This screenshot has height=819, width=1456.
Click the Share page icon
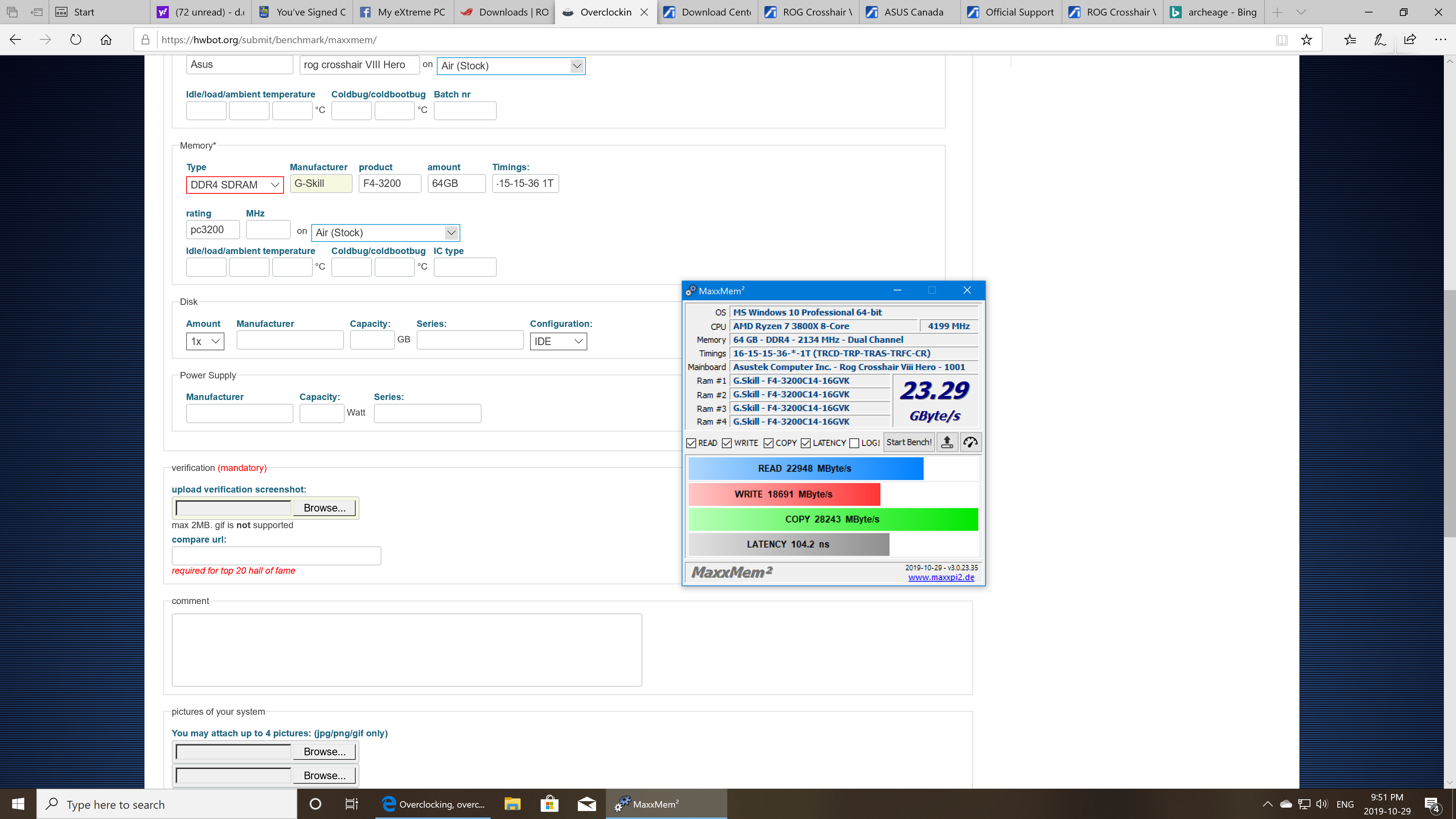[1410, 39]
